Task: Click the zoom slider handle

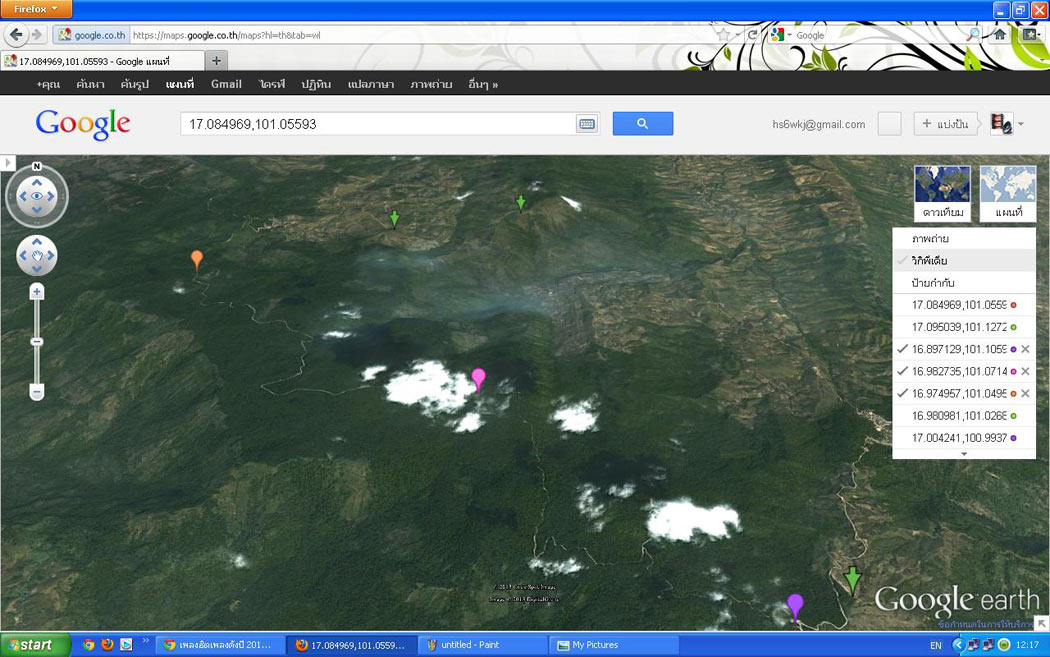Action: 37,342
